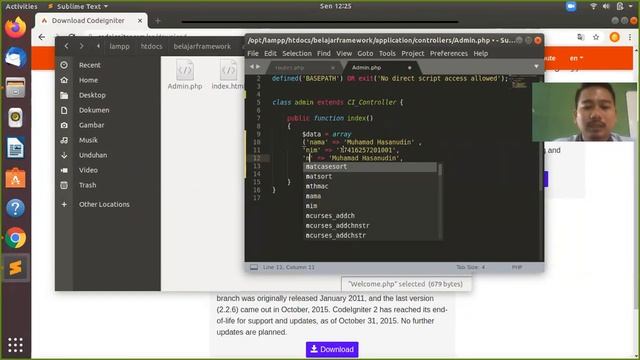Screen dimensions: 640x360
Task: Open Chrome three-dot menu
Action: 630,37
